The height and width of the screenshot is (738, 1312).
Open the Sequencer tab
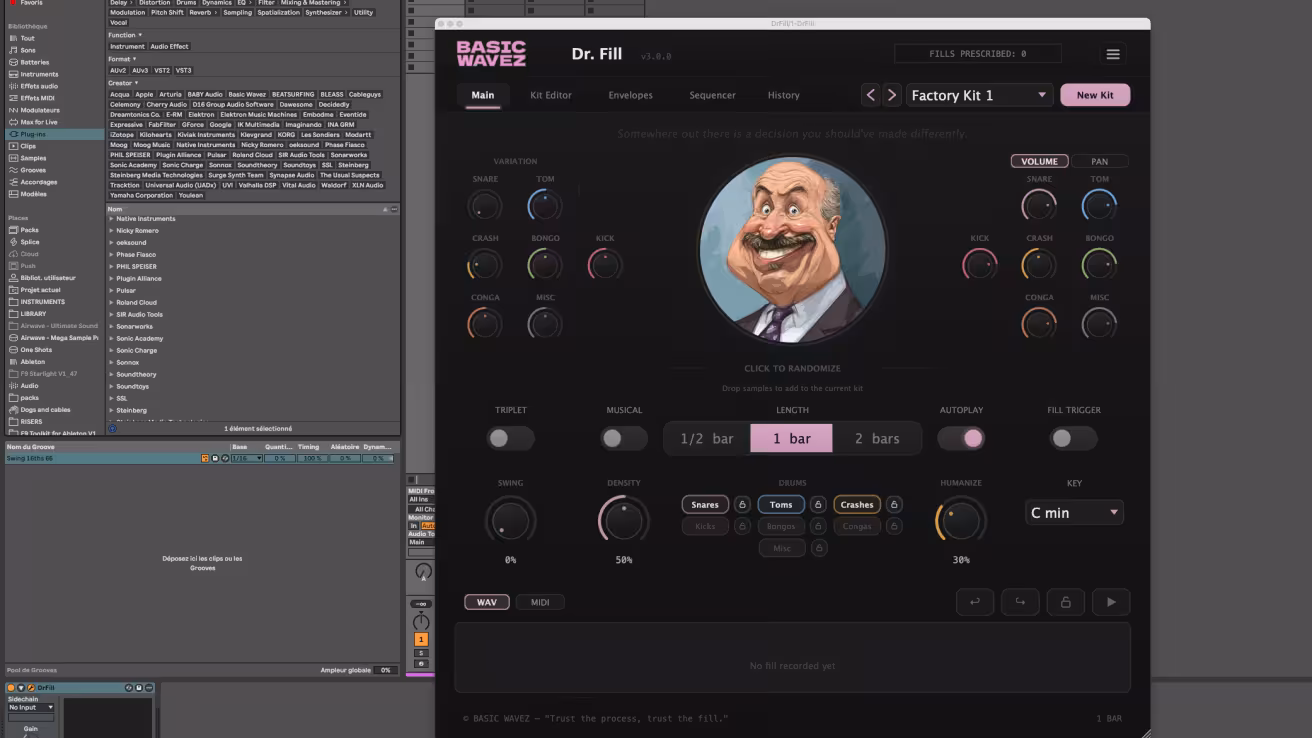(x=712, y=95)
